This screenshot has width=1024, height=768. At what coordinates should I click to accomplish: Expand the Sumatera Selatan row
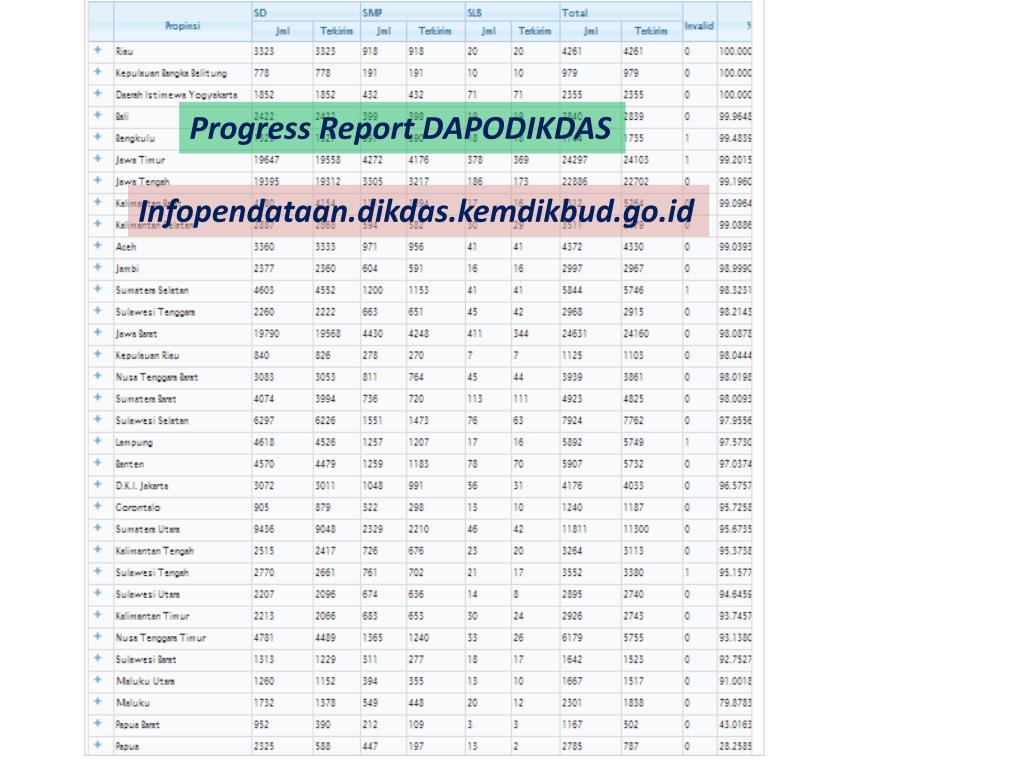98,289
